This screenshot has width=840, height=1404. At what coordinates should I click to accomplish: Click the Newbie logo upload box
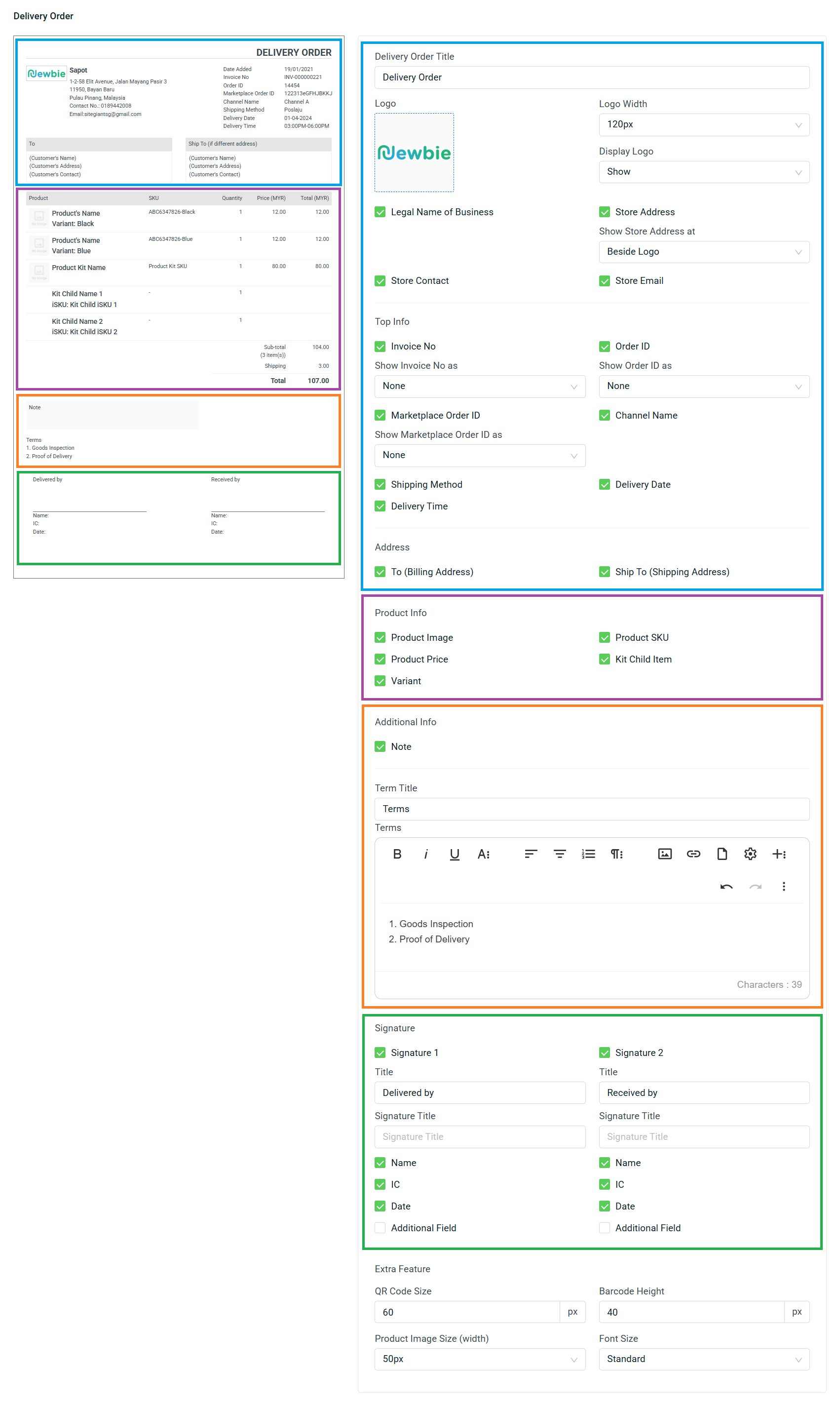[x=414, y=153]
